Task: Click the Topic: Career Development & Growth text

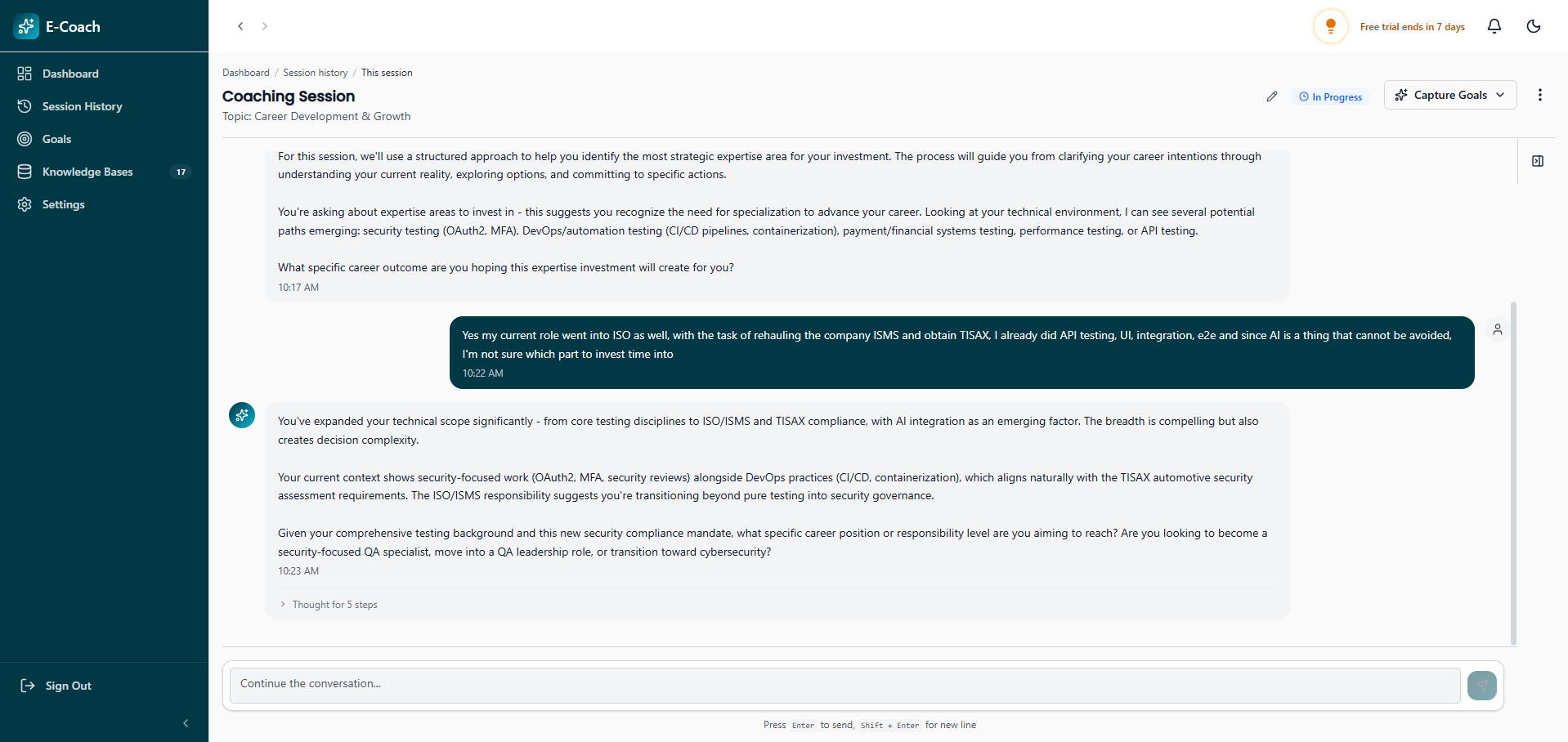Action: point(316,117)
